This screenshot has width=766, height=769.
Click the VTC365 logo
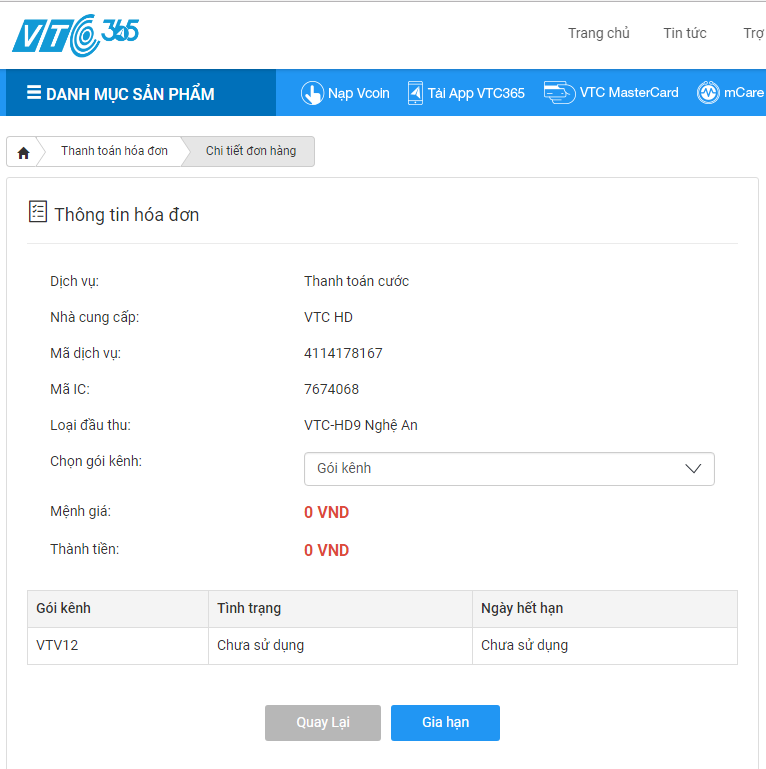76,35
